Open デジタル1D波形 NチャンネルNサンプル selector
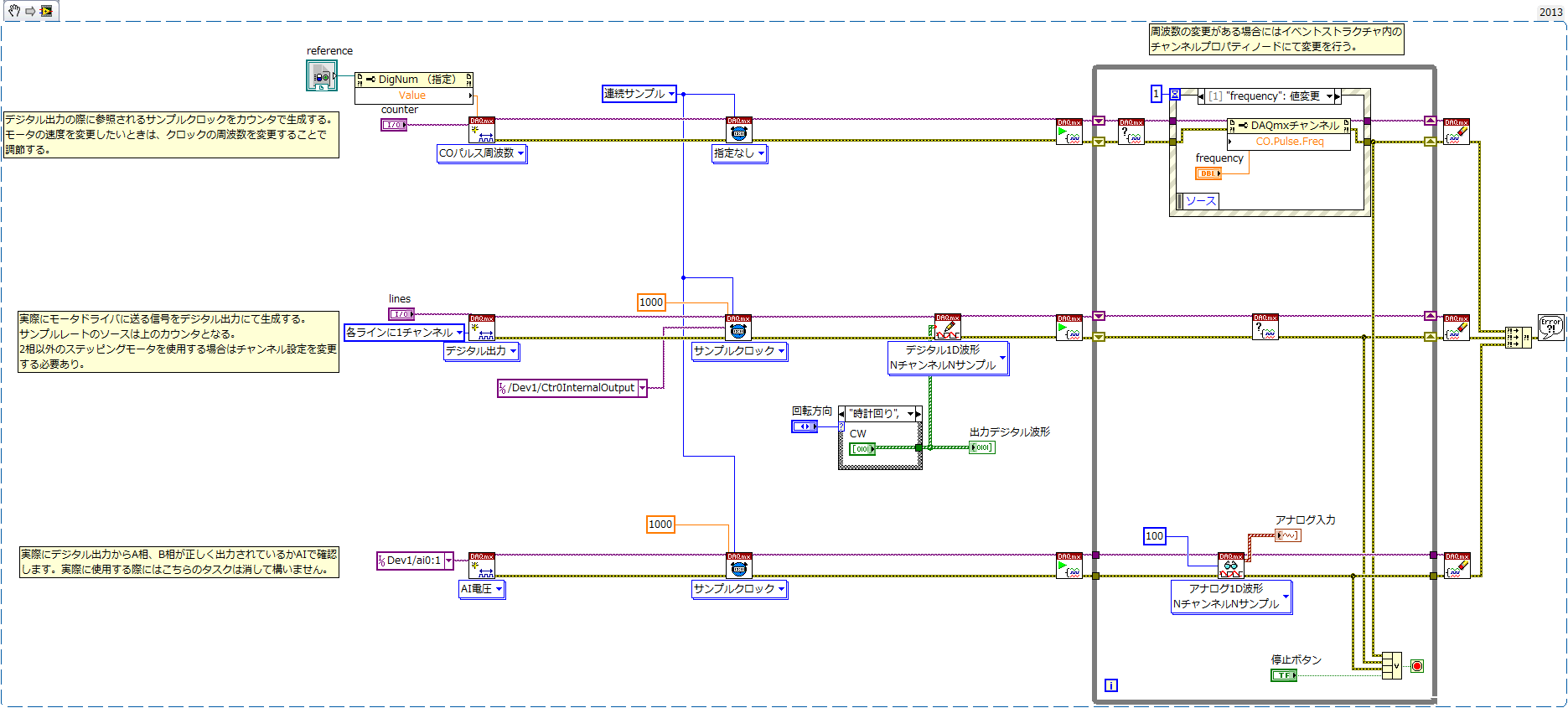Screen dimensions: 1568x708 pyautogui.click(x=949, y=358)
